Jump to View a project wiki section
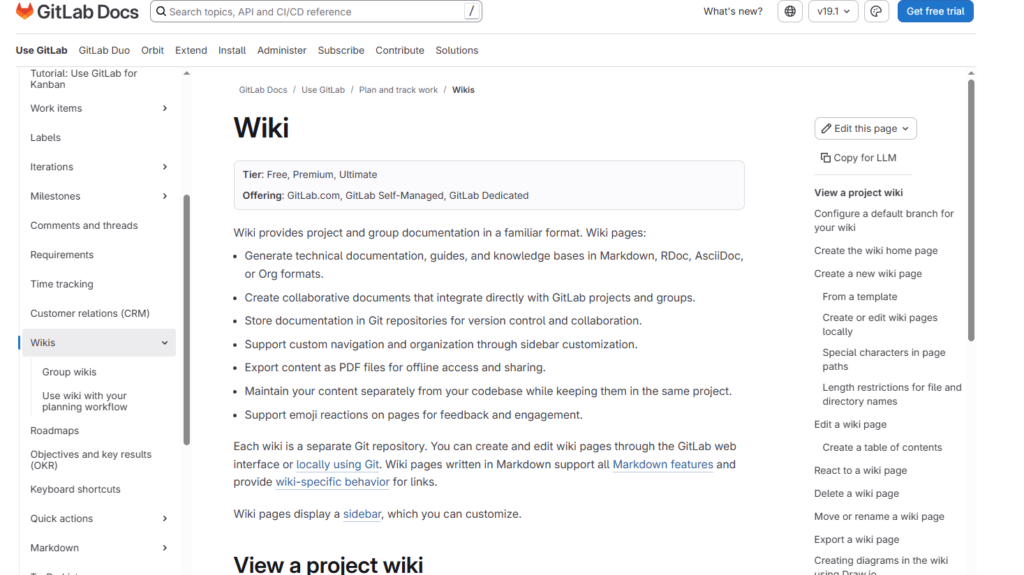 pyautogui.click(x=858, y=193)
